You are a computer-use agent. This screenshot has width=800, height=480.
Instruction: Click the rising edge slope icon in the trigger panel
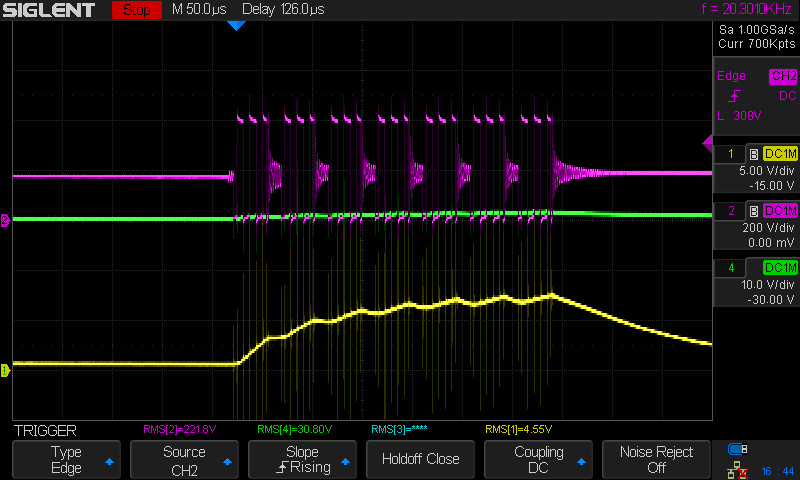(734, 96)
